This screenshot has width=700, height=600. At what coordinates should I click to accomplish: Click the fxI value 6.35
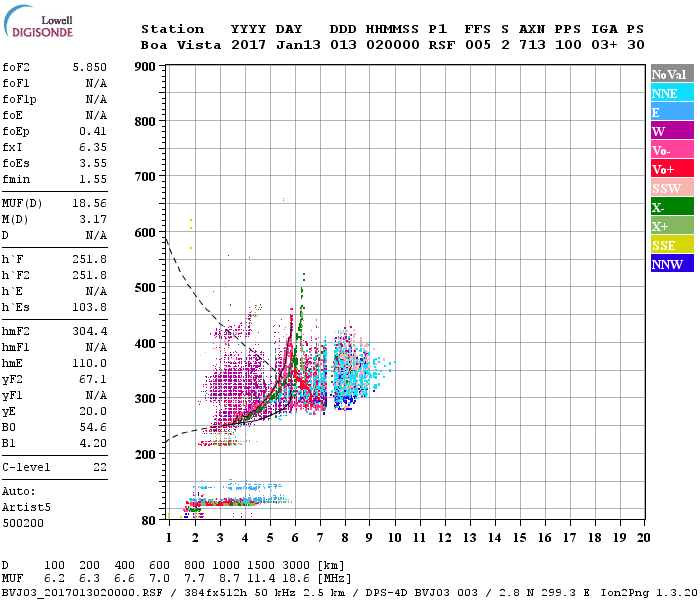click(x=93, y=147)
